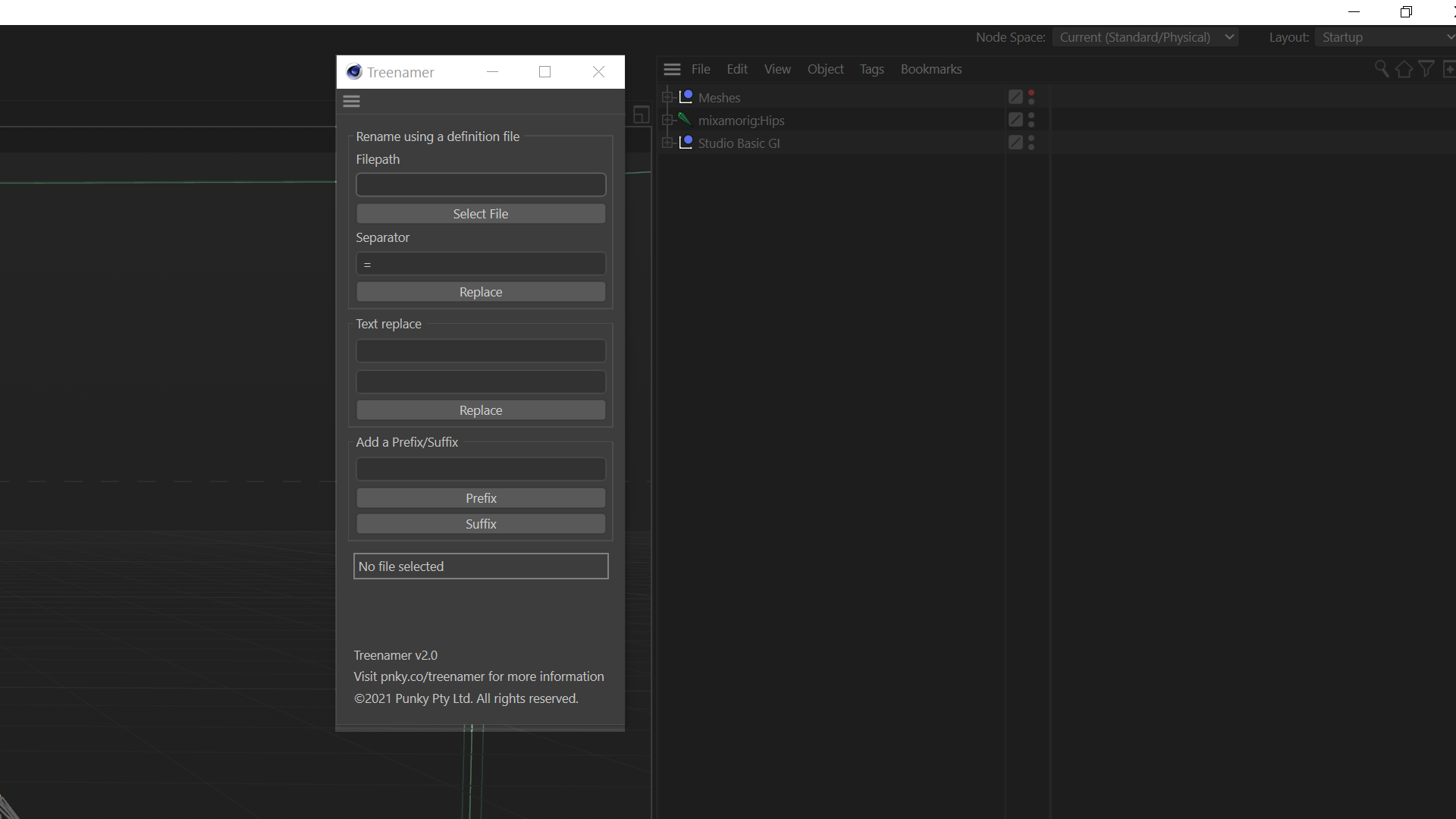
Task: Click the Object Manager filter funnel icon
Action: (x=1426, y=69)
